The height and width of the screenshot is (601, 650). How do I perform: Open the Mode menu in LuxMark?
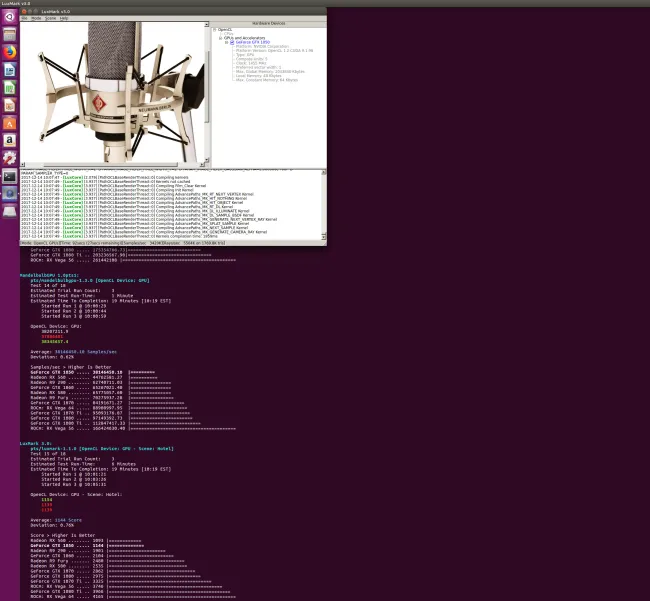[36, 18]
